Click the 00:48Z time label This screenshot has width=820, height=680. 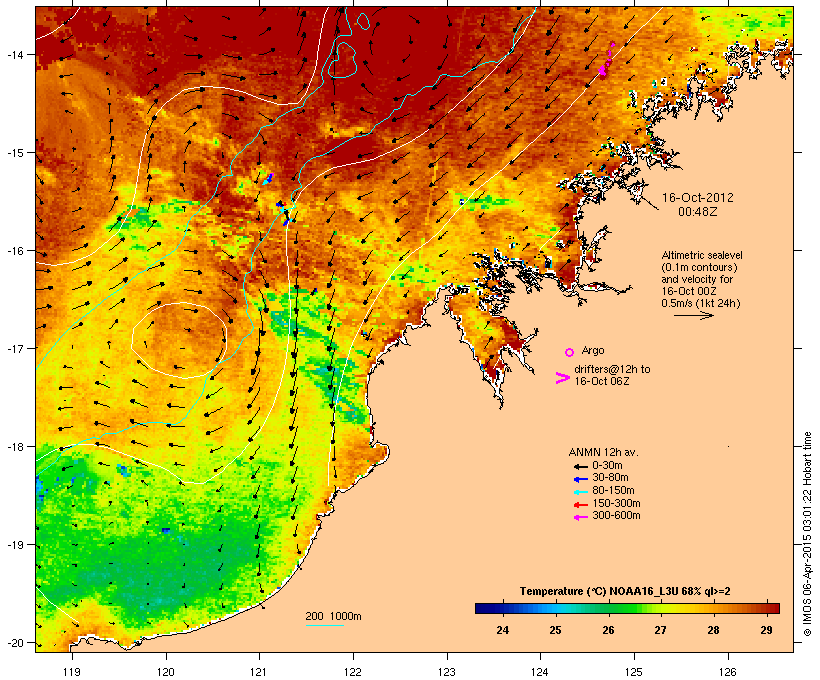click(x=698, y=212)
